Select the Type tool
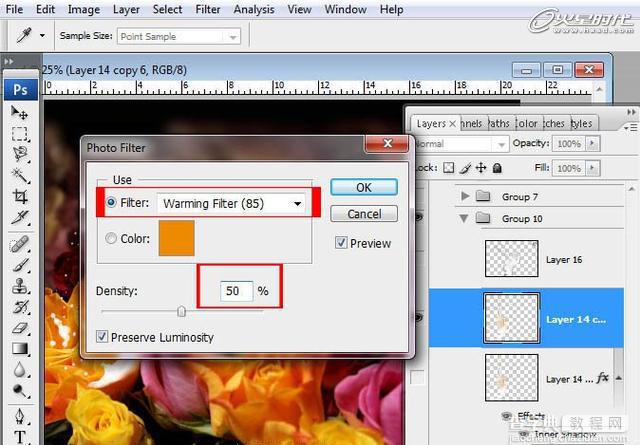This screenshot has height=445, width=640. pyautogui.click(x=19, y=437)
